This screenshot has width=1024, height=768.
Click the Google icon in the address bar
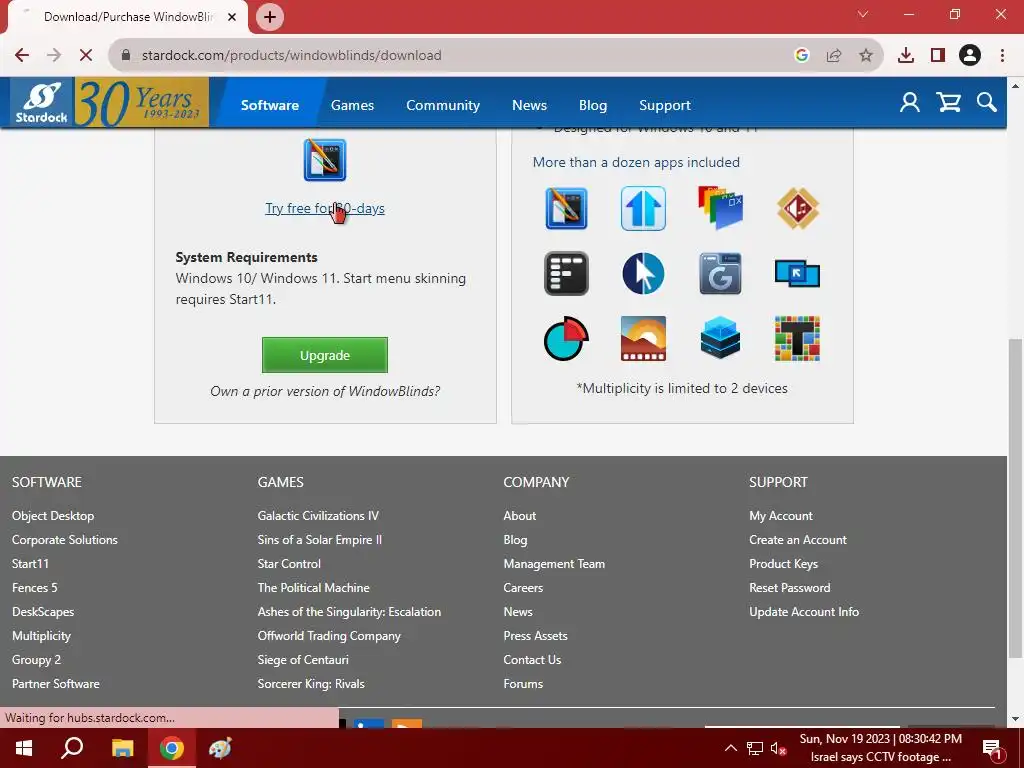[x=802, y=56]
